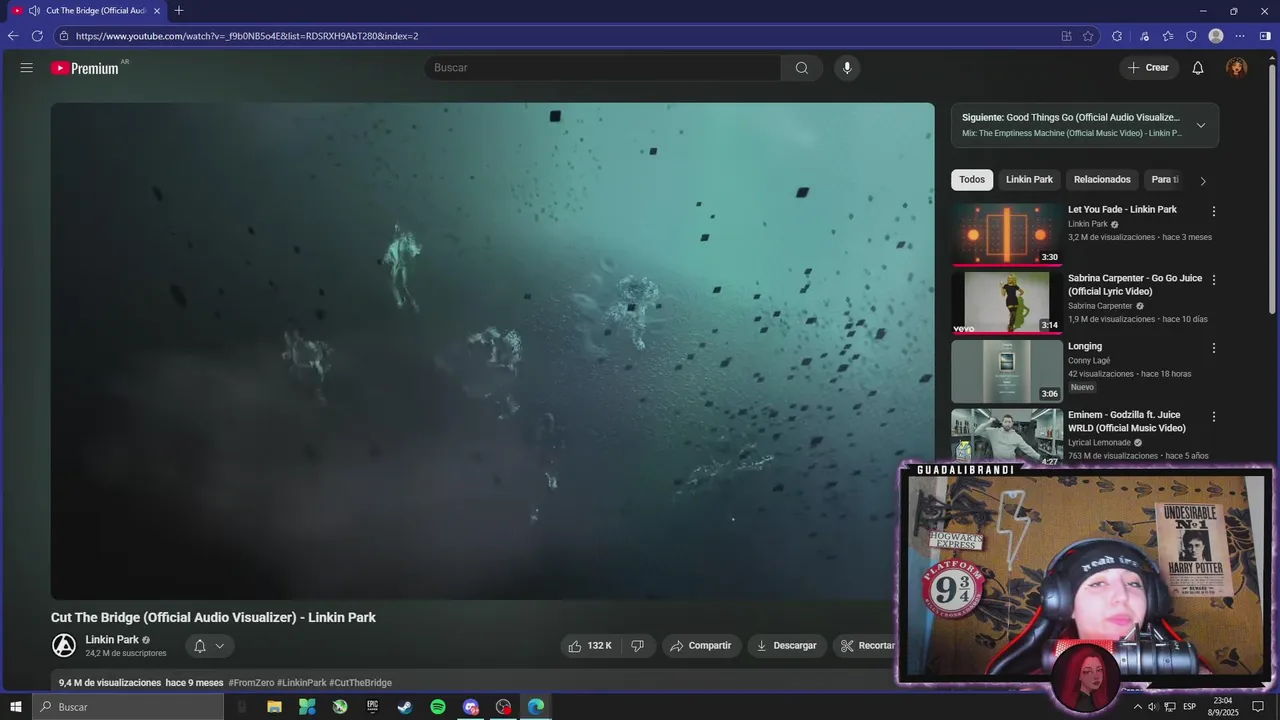The image size is (1280, 720).
Task: Select the Relacionados filter chip
Action: coord(1102,180)
